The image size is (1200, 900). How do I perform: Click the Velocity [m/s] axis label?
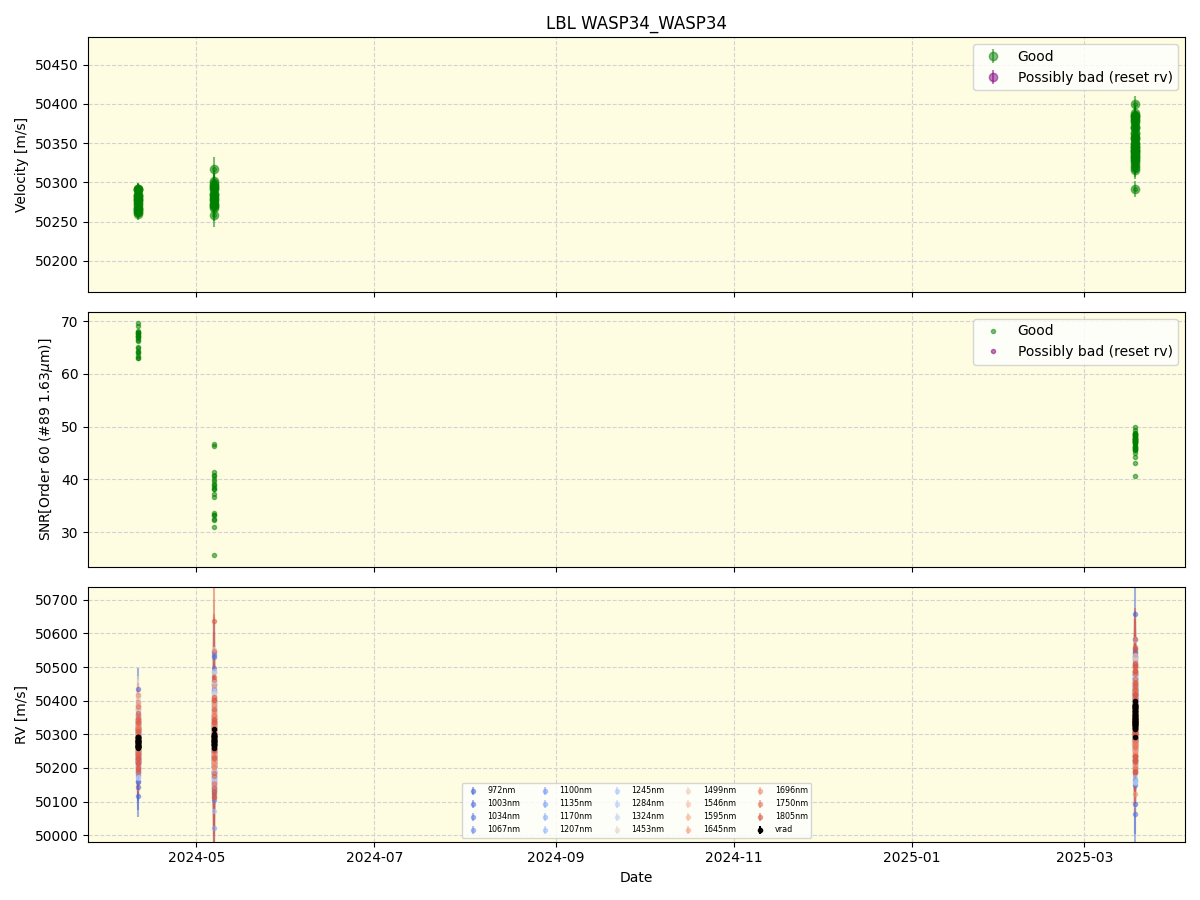pos(21,165)
